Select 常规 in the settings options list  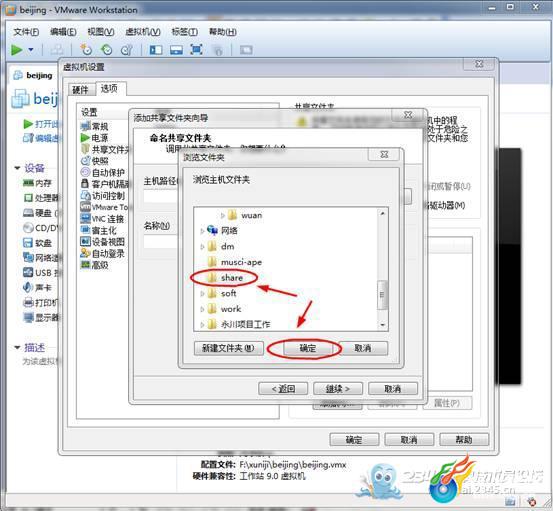pos(95,126)
